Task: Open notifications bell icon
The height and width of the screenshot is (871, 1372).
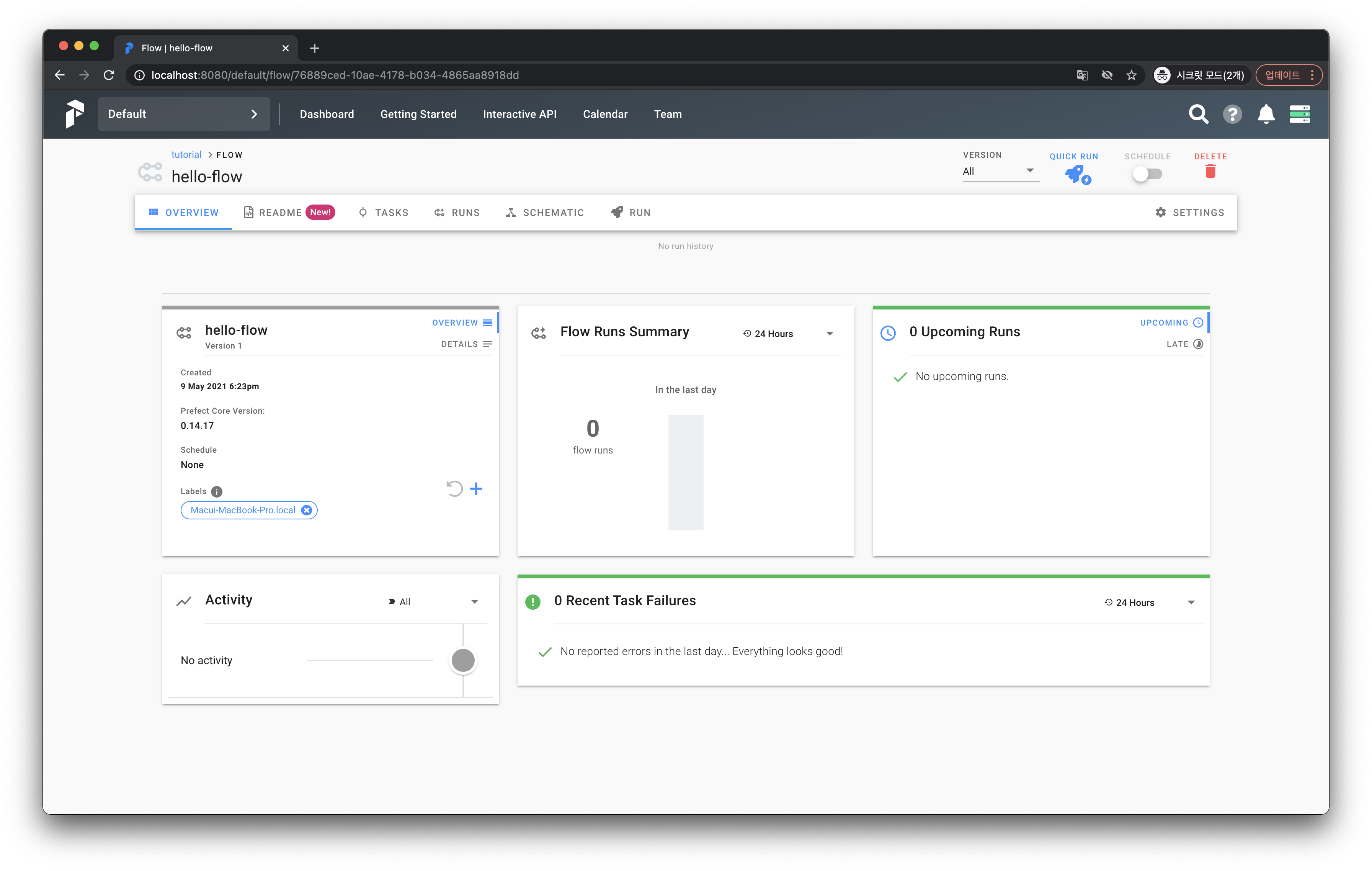Action: [1266, 114]
